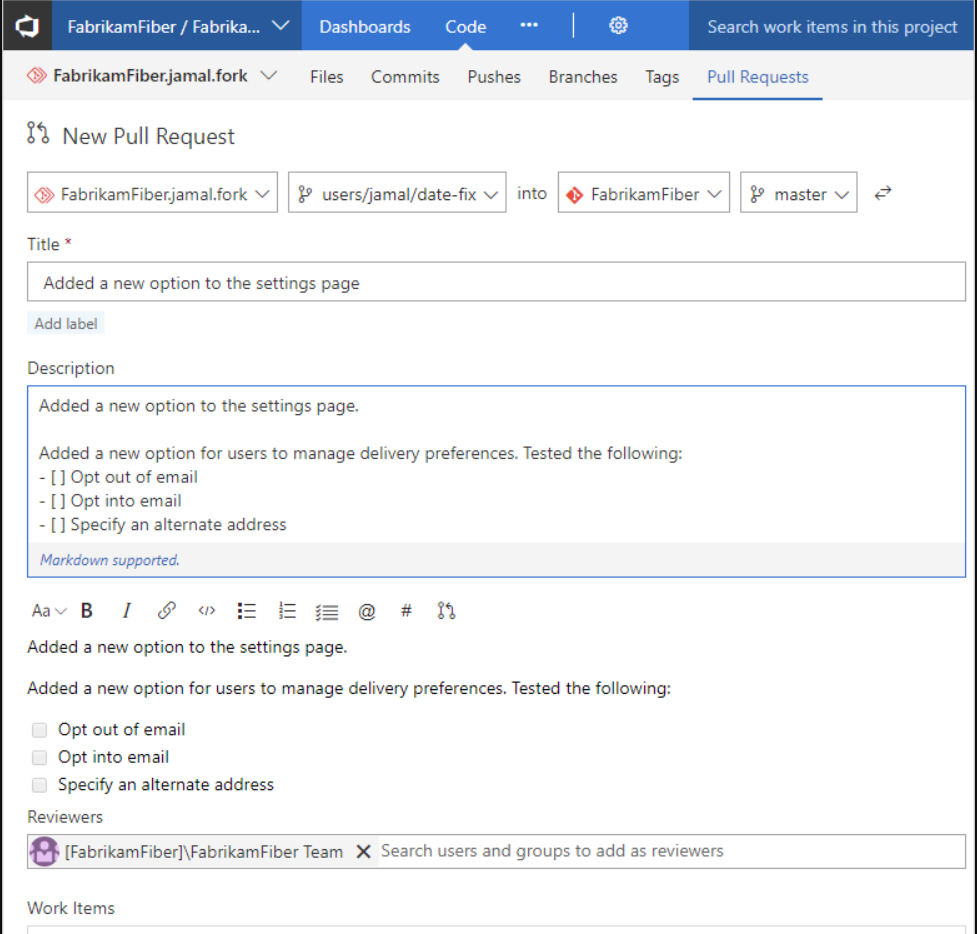
Task: Click the Work Items section label
Action: 70,908
